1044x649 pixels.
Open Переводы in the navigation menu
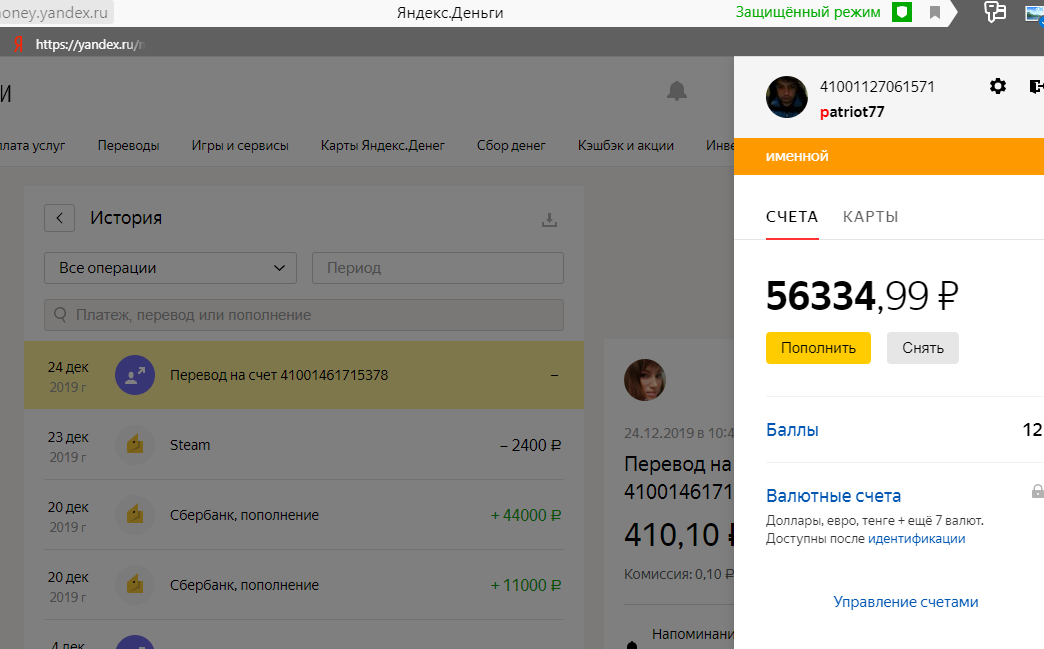(128, 145)
